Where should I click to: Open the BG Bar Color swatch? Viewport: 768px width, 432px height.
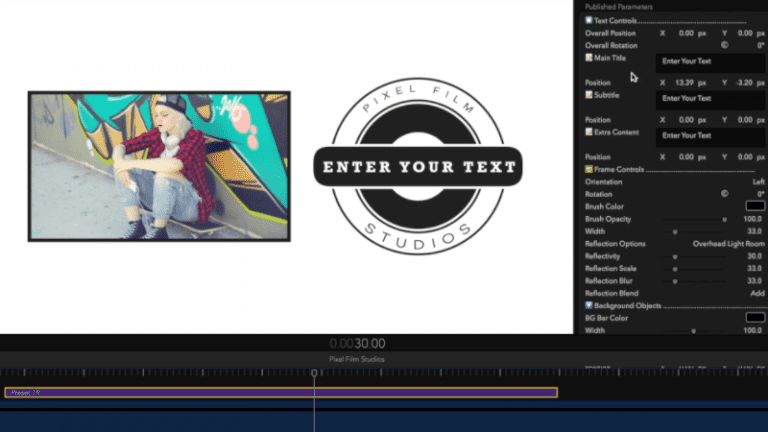[755, 317]
